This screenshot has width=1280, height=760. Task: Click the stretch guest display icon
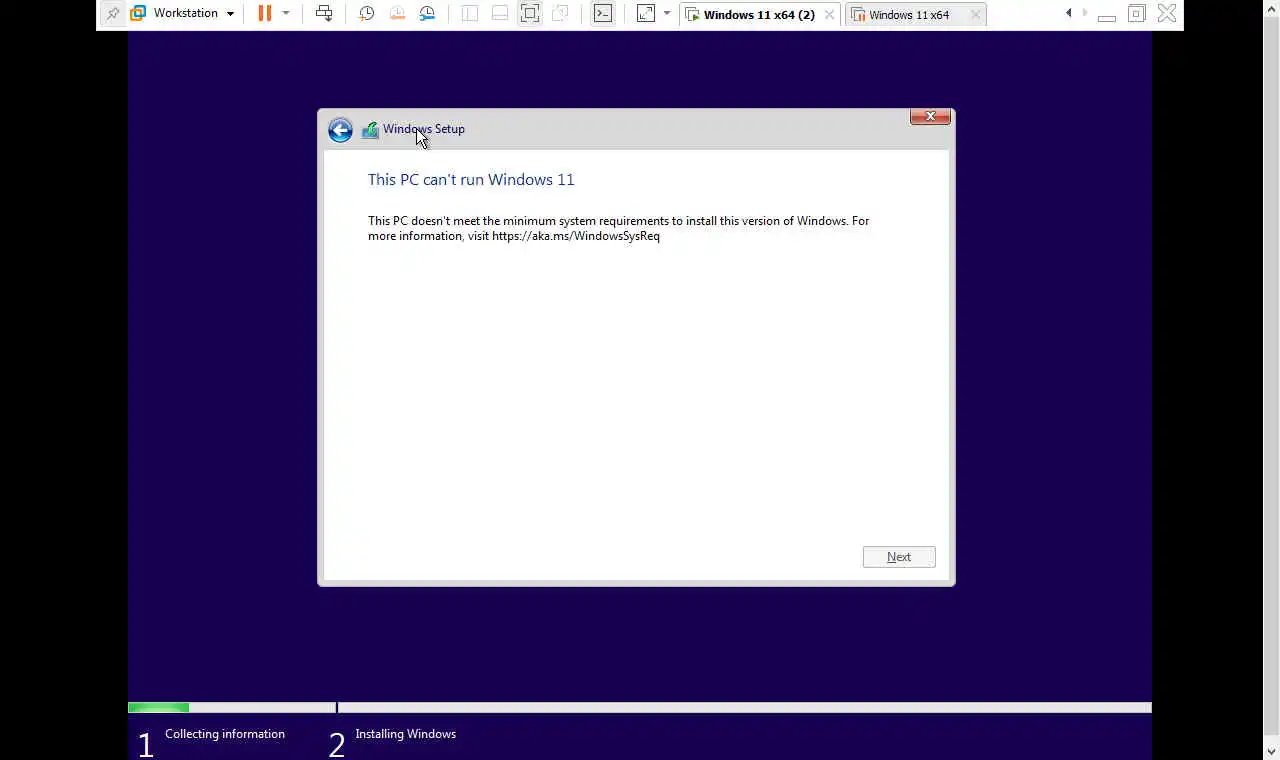(x=646, y=14)
